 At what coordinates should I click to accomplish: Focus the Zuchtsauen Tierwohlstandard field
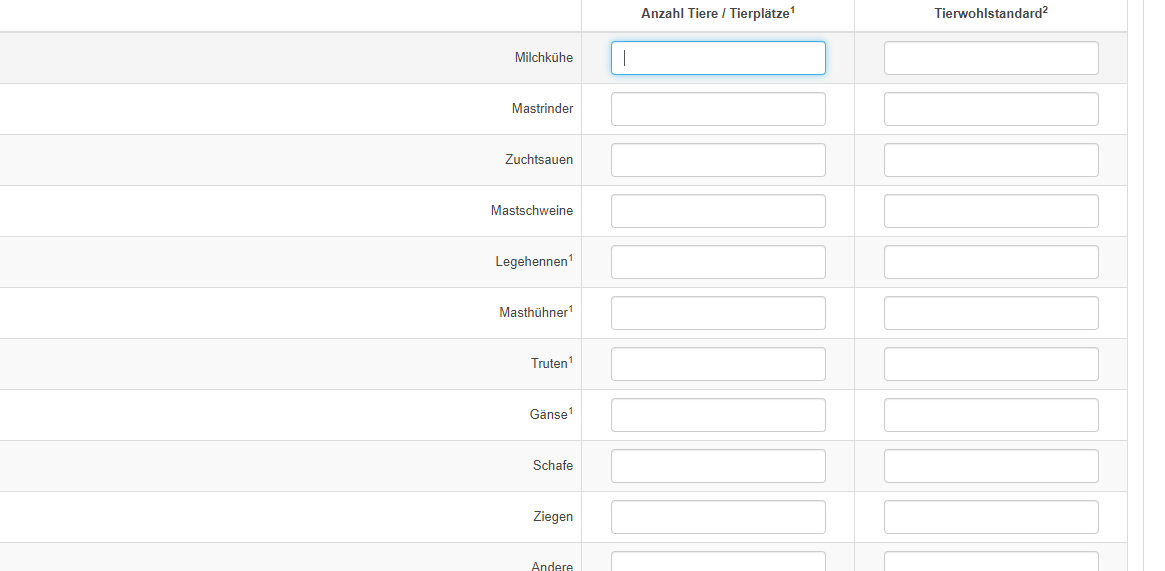[x=991, y=160]
